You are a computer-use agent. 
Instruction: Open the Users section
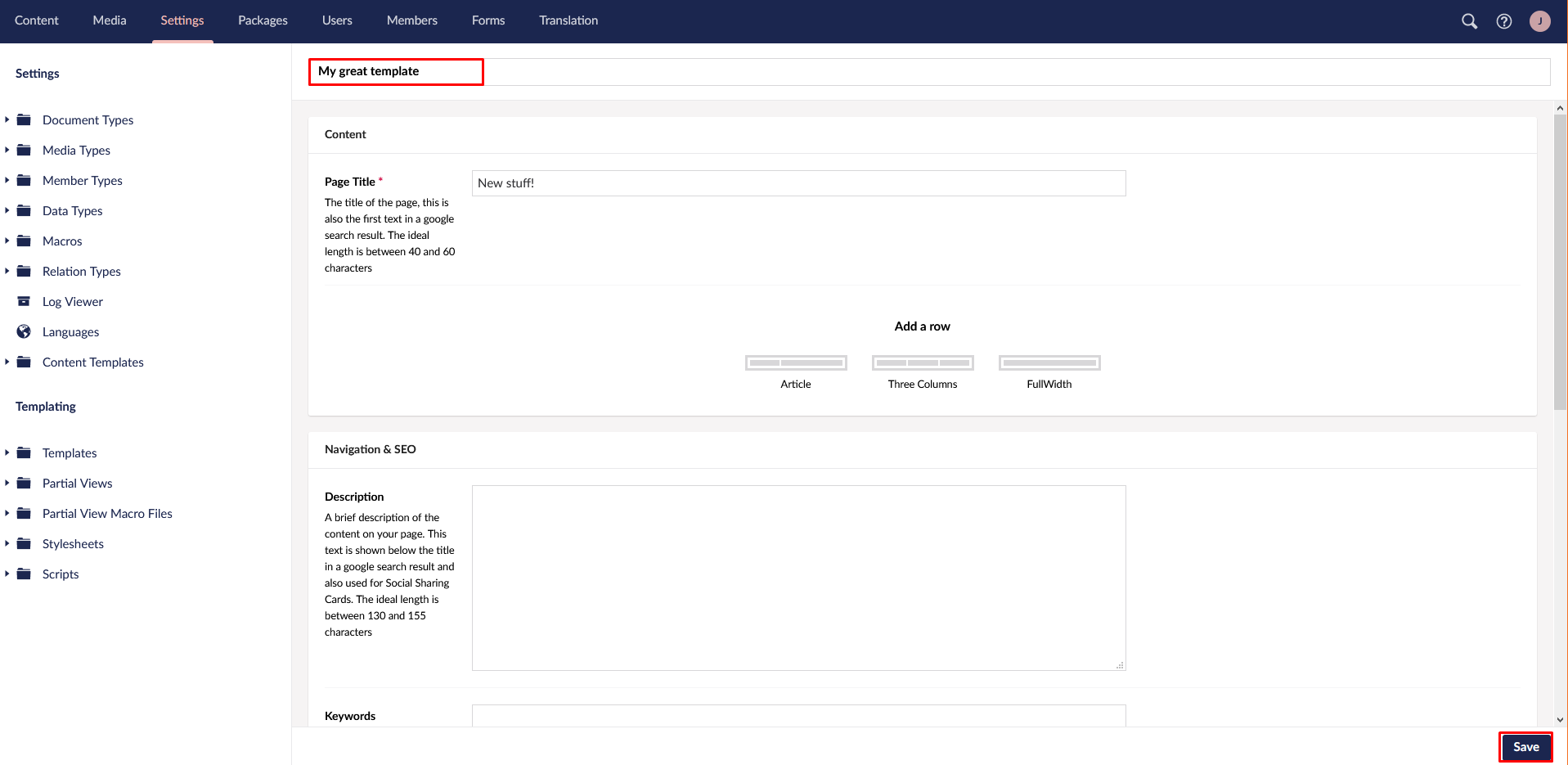pos(337,20)
